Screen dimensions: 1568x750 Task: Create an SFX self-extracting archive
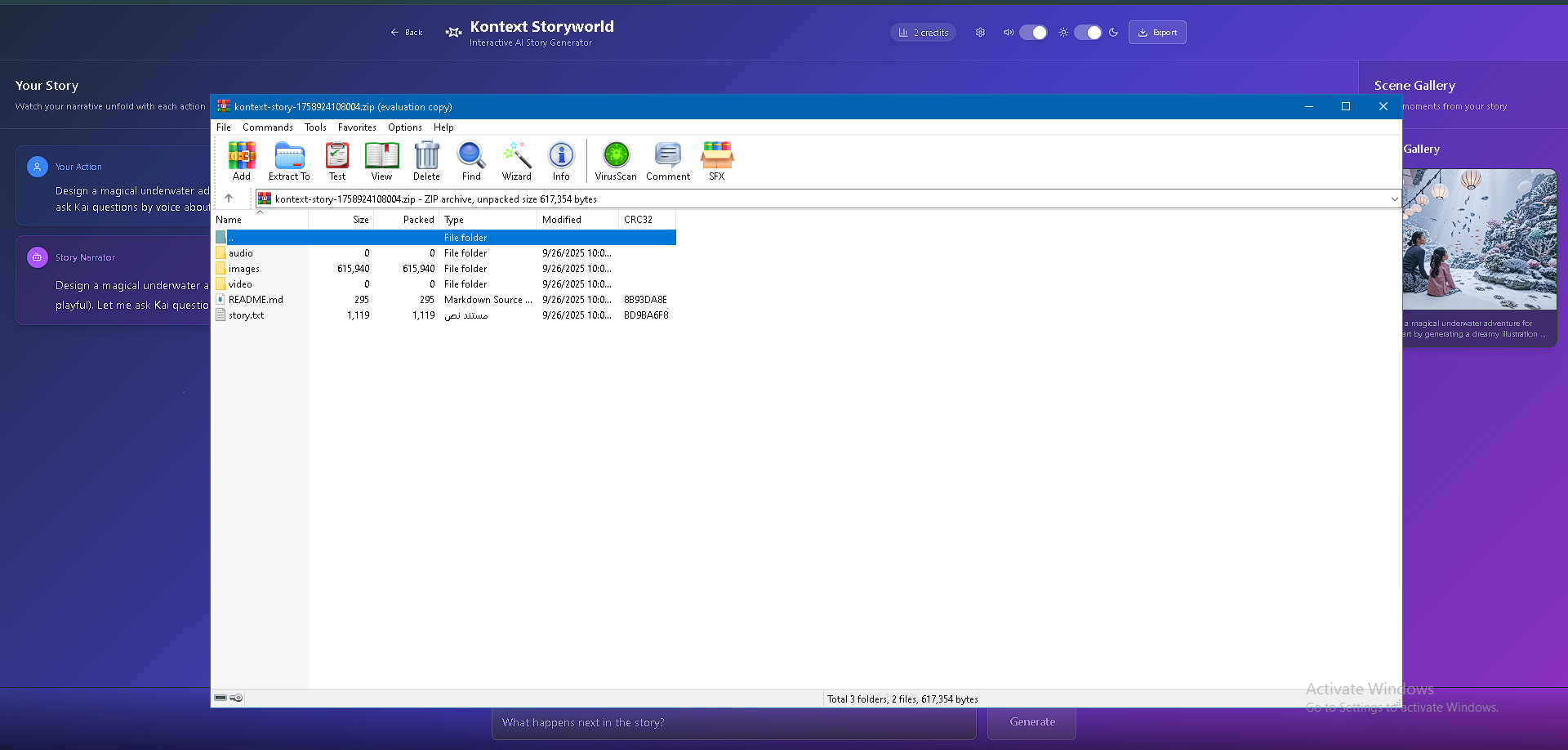coord(717,161)
